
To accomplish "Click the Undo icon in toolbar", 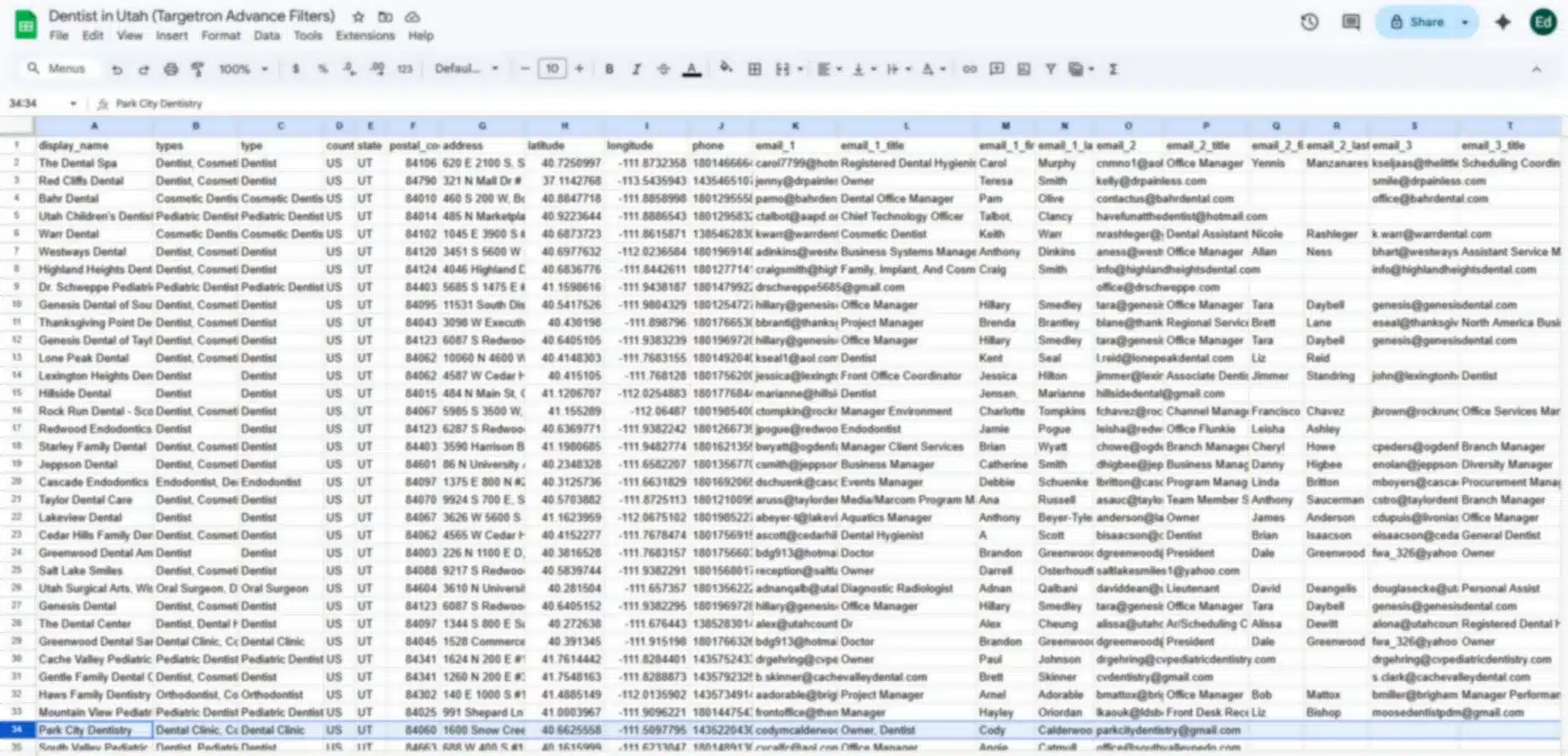I will pos(117,69).
